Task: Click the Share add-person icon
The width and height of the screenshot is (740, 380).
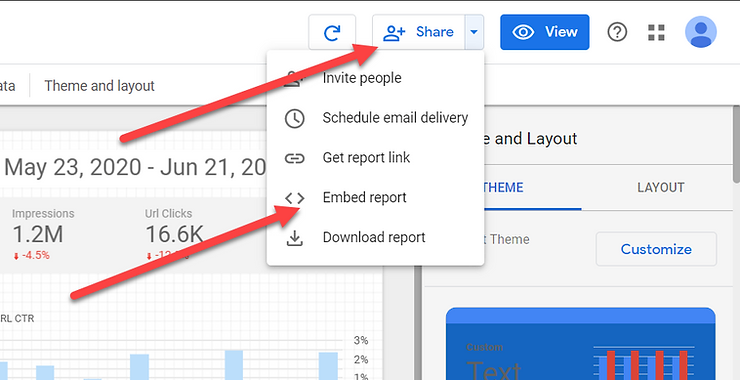Action: pos(394,33)
